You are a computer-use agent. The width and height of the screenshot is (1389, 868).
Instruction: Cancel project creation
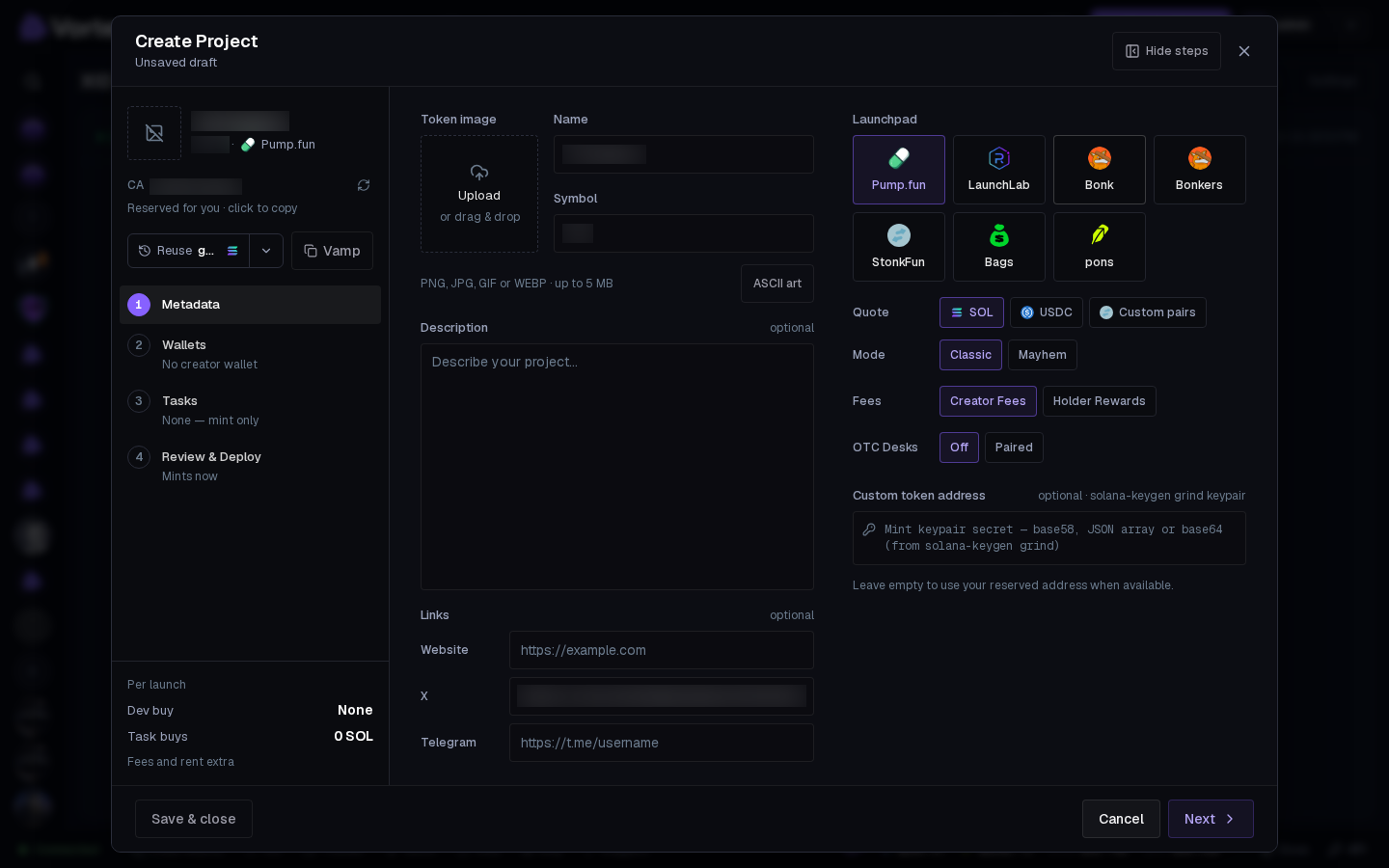click(1121, 819)
